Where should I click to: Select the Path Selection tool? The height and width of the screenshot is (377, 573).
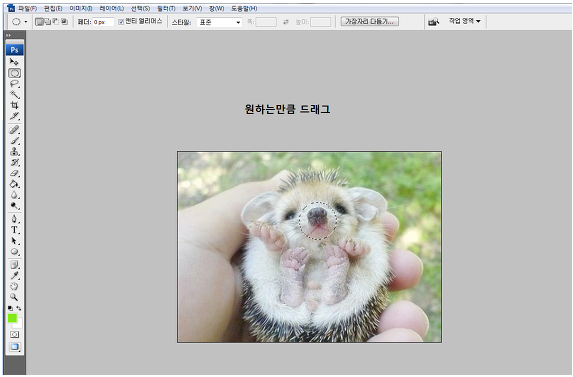click(x=14, y=241)
